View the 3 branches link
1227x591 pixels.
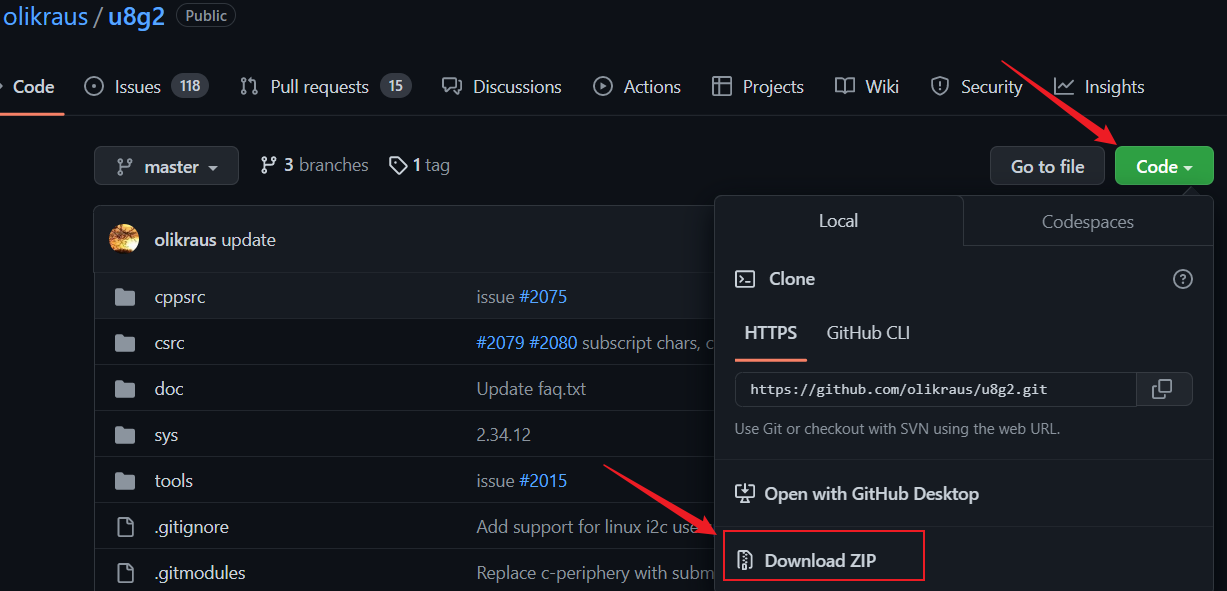314,165
